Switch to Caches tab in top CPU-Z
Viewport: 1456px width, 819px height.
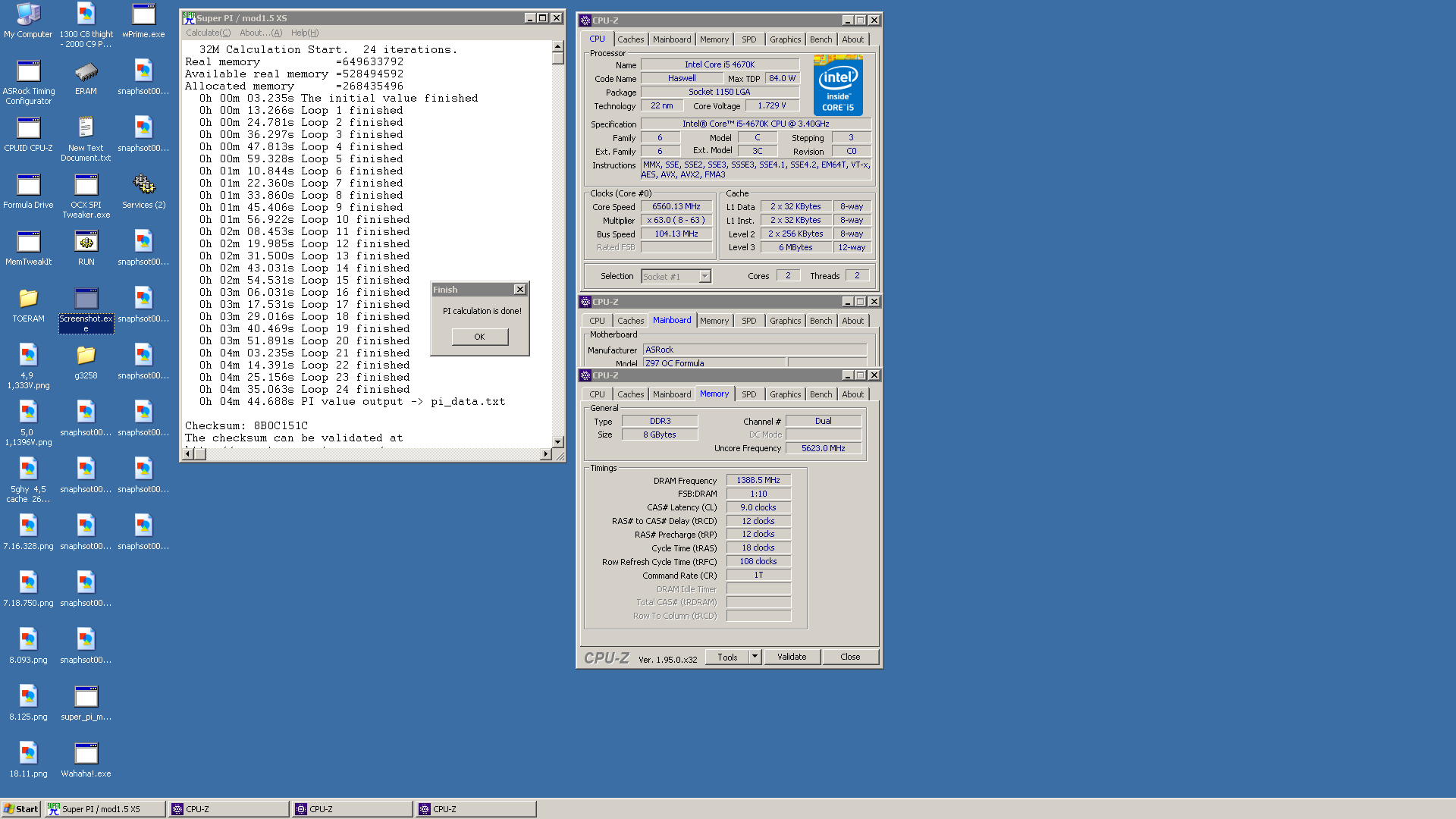[630, 39]
